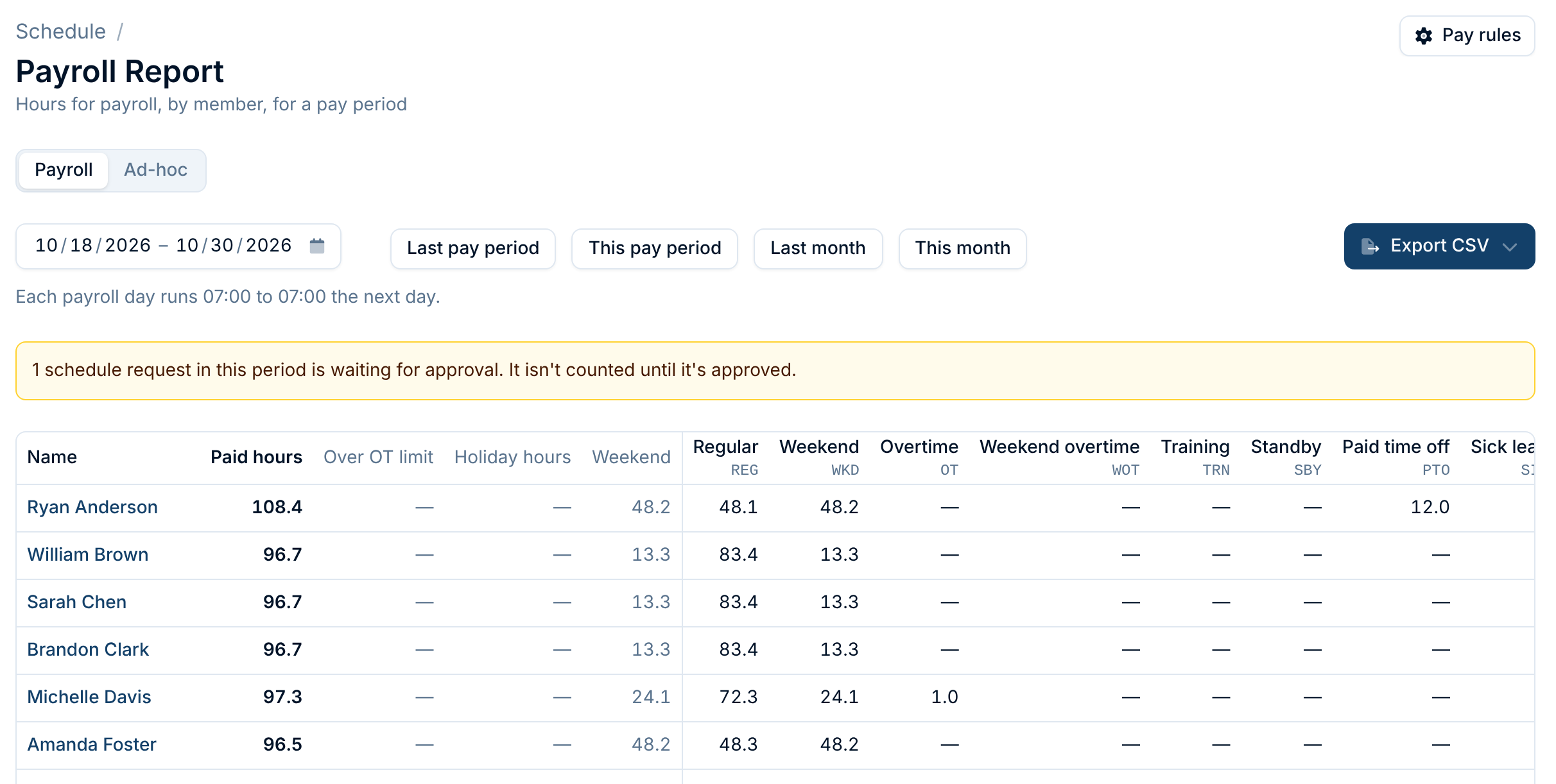Click the start date 10/18/2026
Viewport: 1556px width, 784px height.
tap(93, 246)
